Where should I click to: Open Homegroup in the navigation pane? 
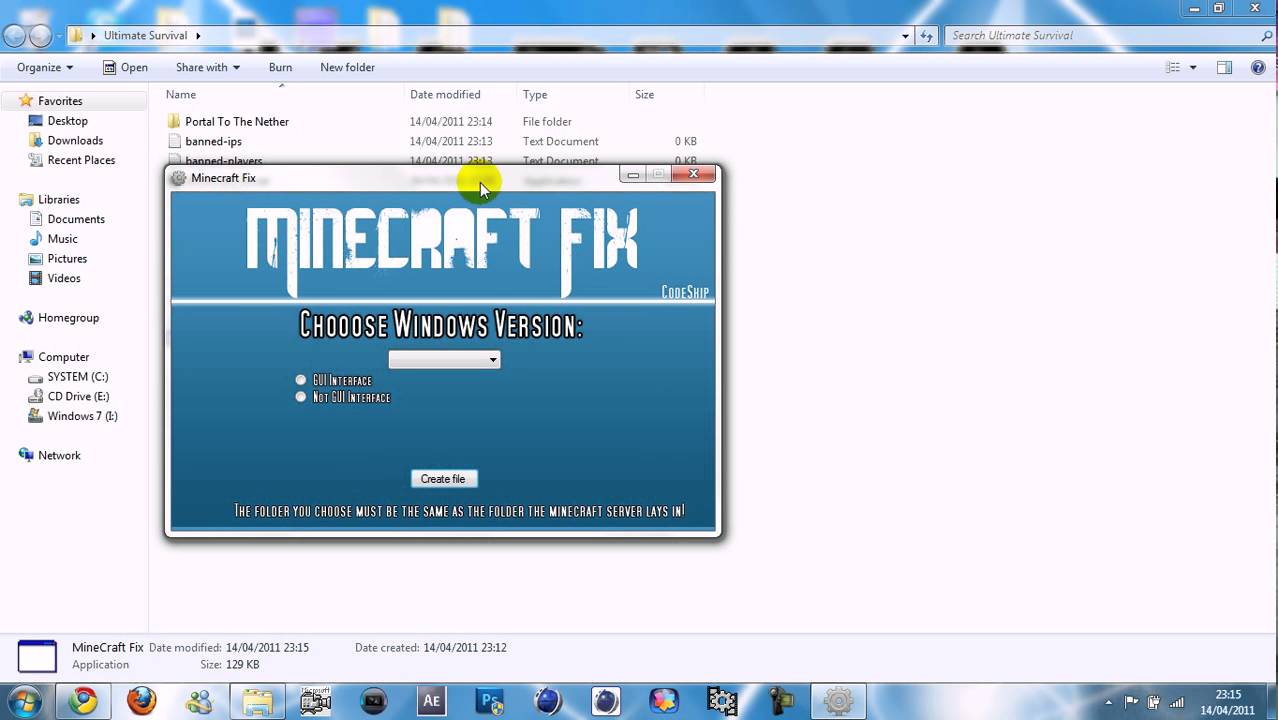[69, 318]
